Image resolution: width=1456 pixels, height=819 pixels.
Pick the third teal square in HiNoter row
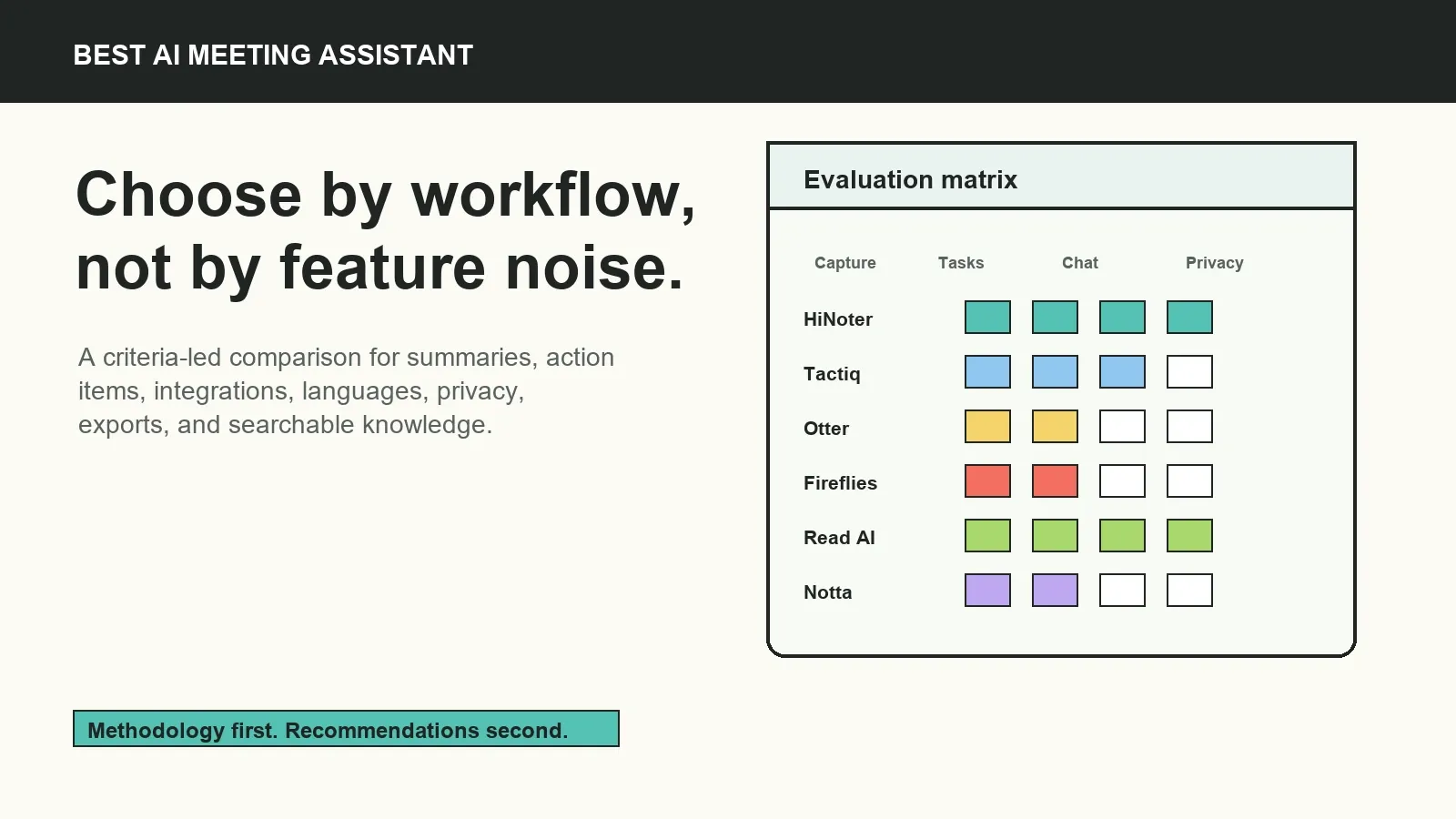(x=1122, y=318)
